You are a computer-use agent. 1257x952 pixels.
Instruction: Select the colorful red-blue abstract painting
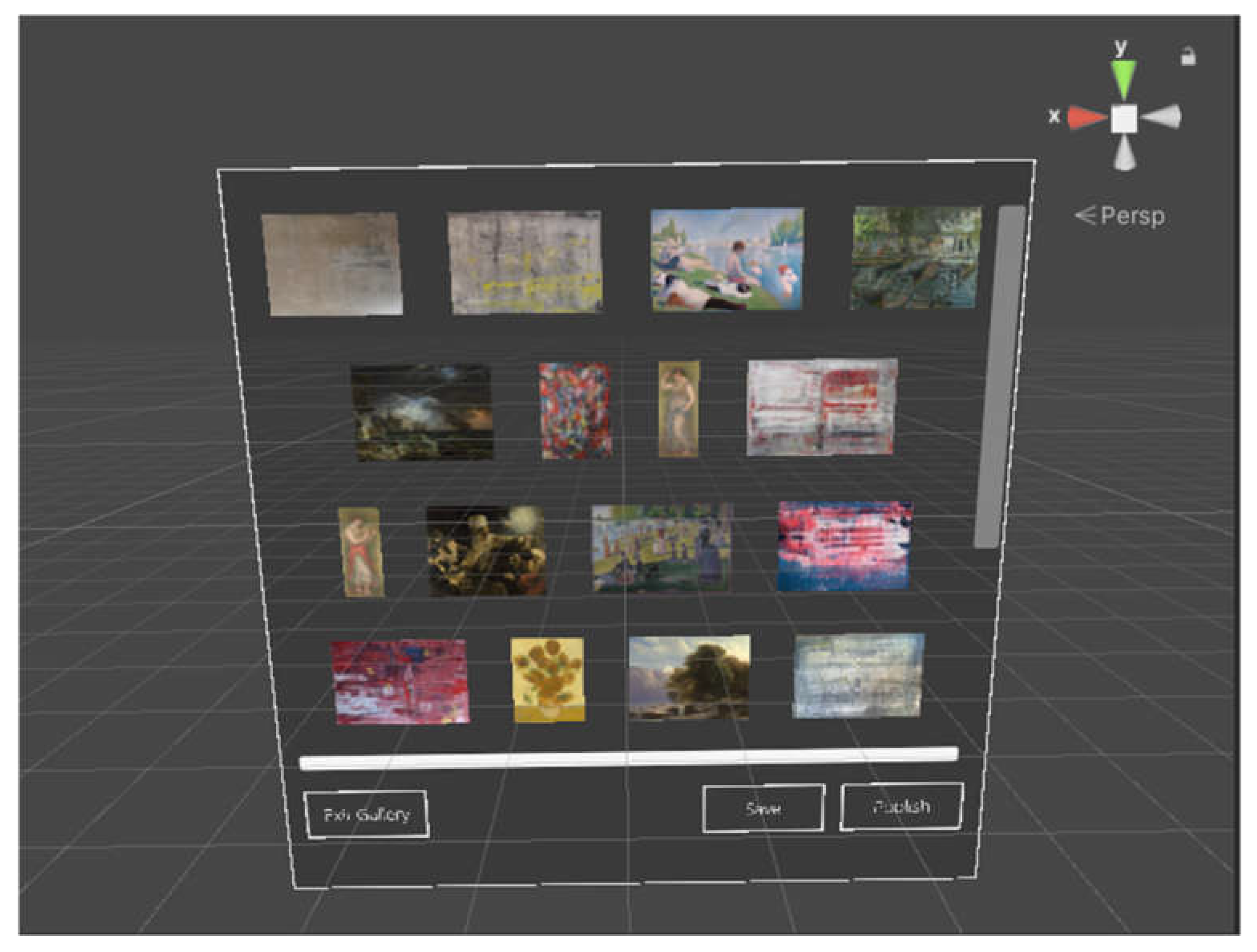pyautogui.click(x=575, y=411)
